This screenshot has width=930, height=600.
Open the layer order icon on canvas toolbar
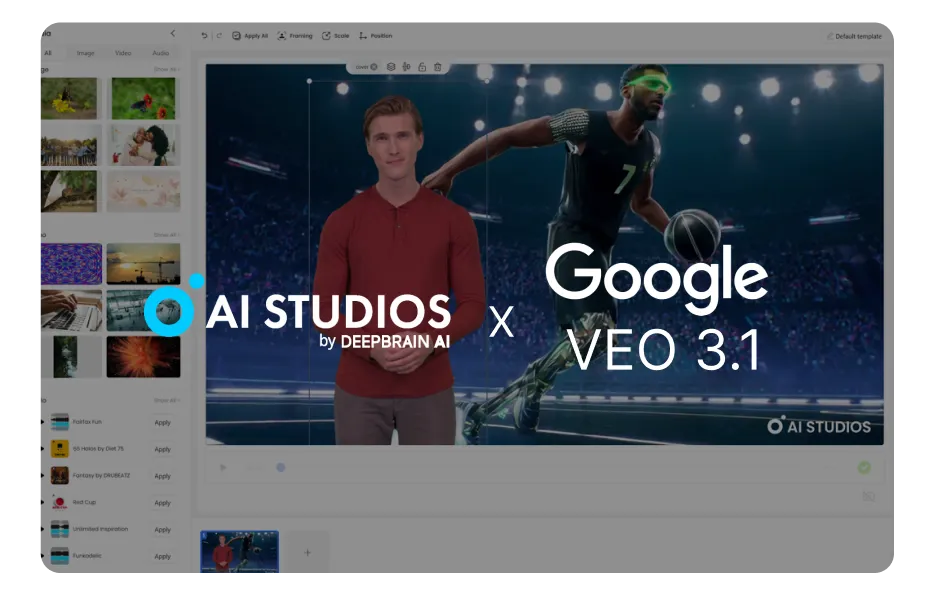coord(391,67)
